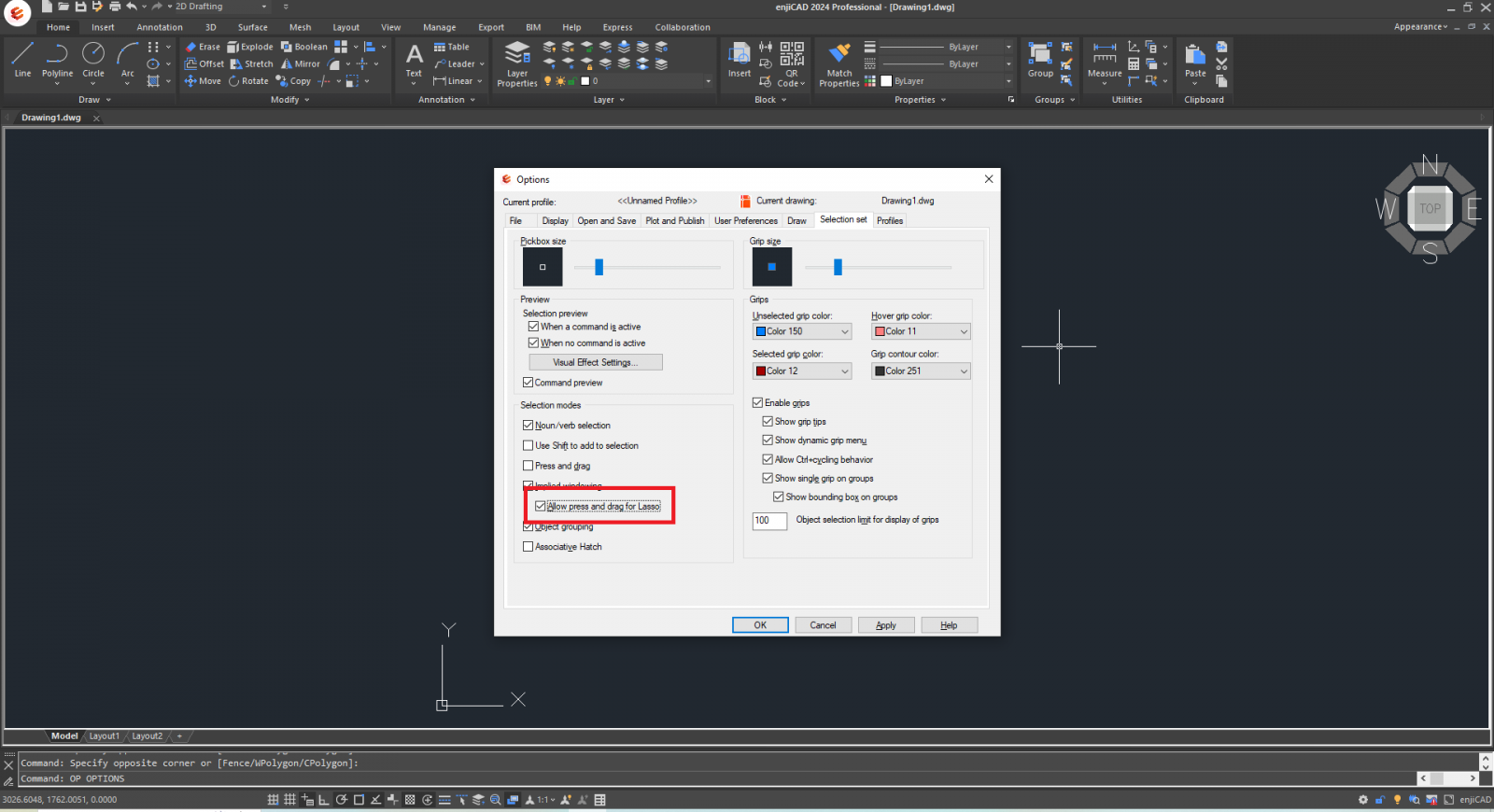Insert a Table
The width and height of the screenshot is (1494, 812).
point(452,47)
